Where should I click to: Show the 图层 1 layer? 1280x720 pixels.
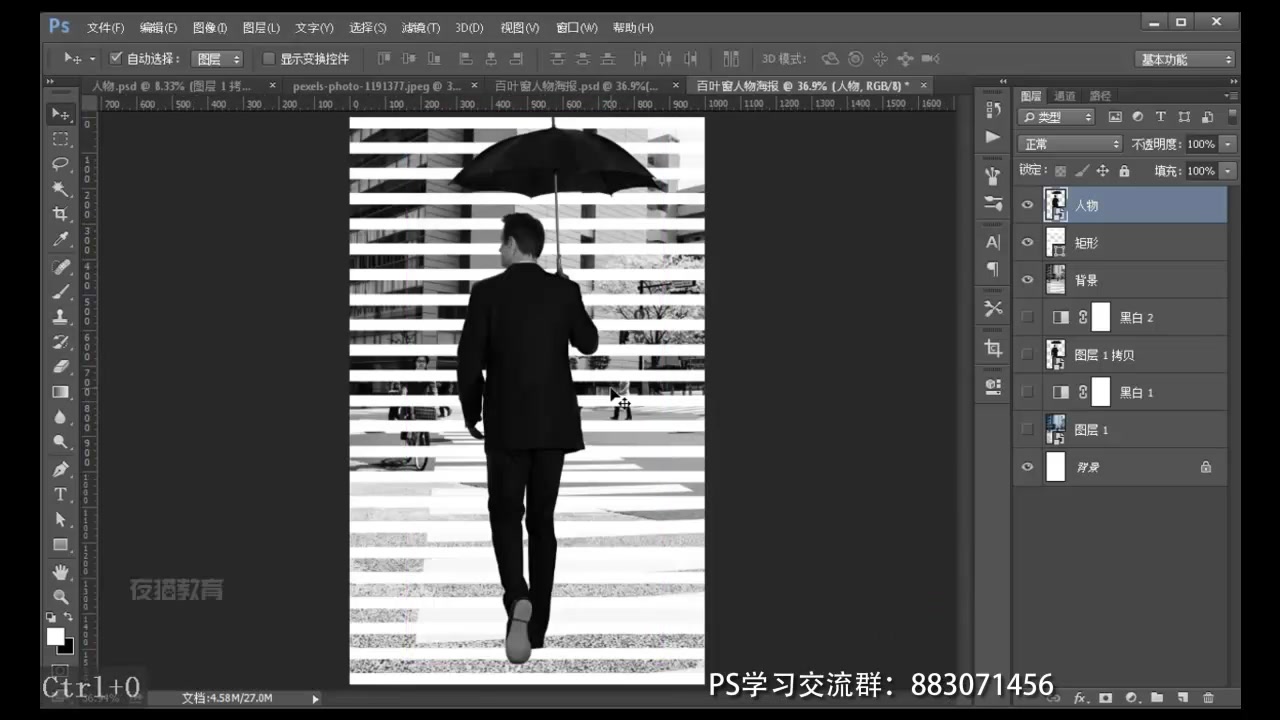pos(1027,429)
